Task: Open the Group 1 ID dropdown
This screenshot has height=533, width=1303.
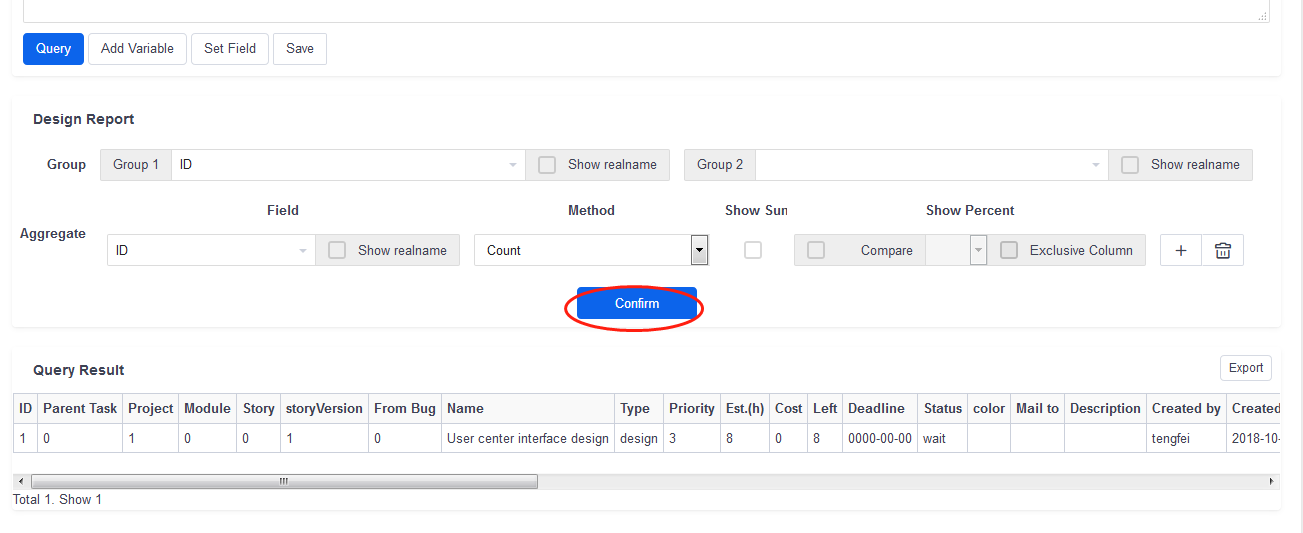Action: click(x=348, y=165)
